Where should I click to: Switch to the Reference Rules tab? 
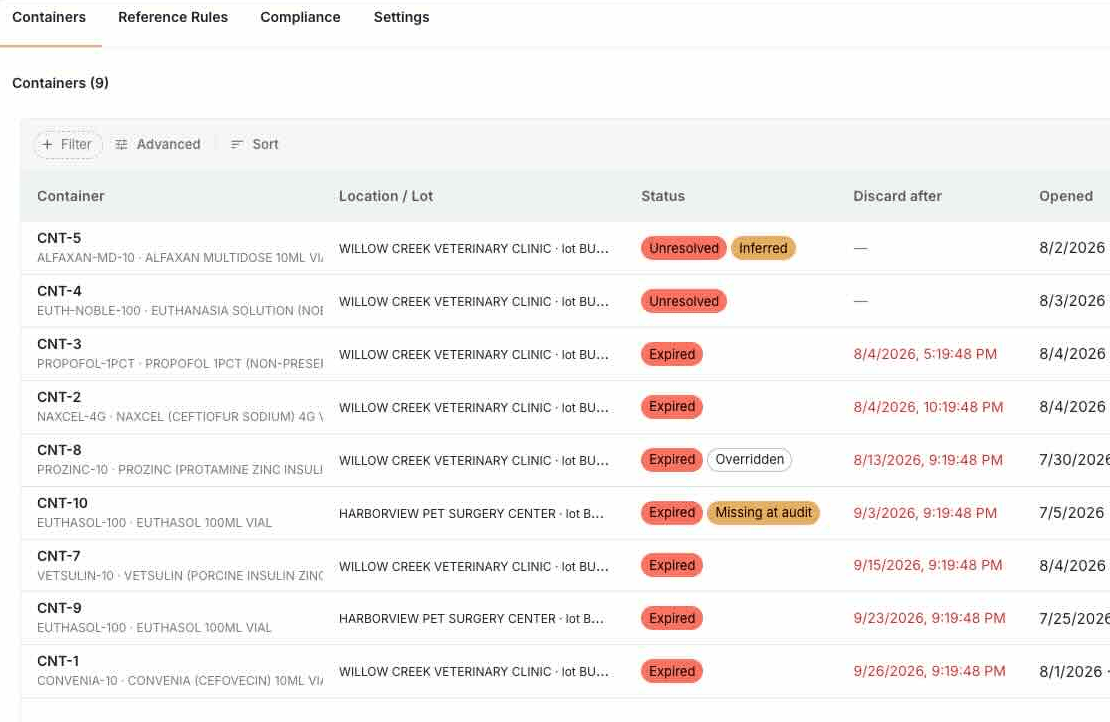click(173, 17)
